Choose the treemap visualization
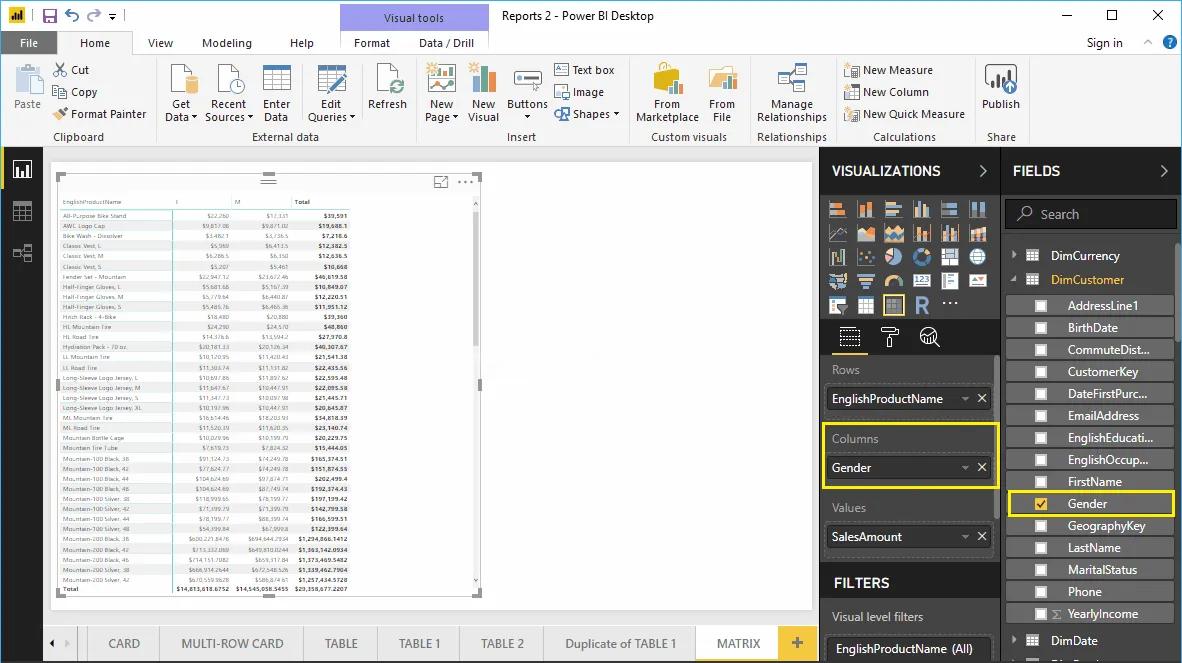The image size is (1182, 663). coord(950,256)
